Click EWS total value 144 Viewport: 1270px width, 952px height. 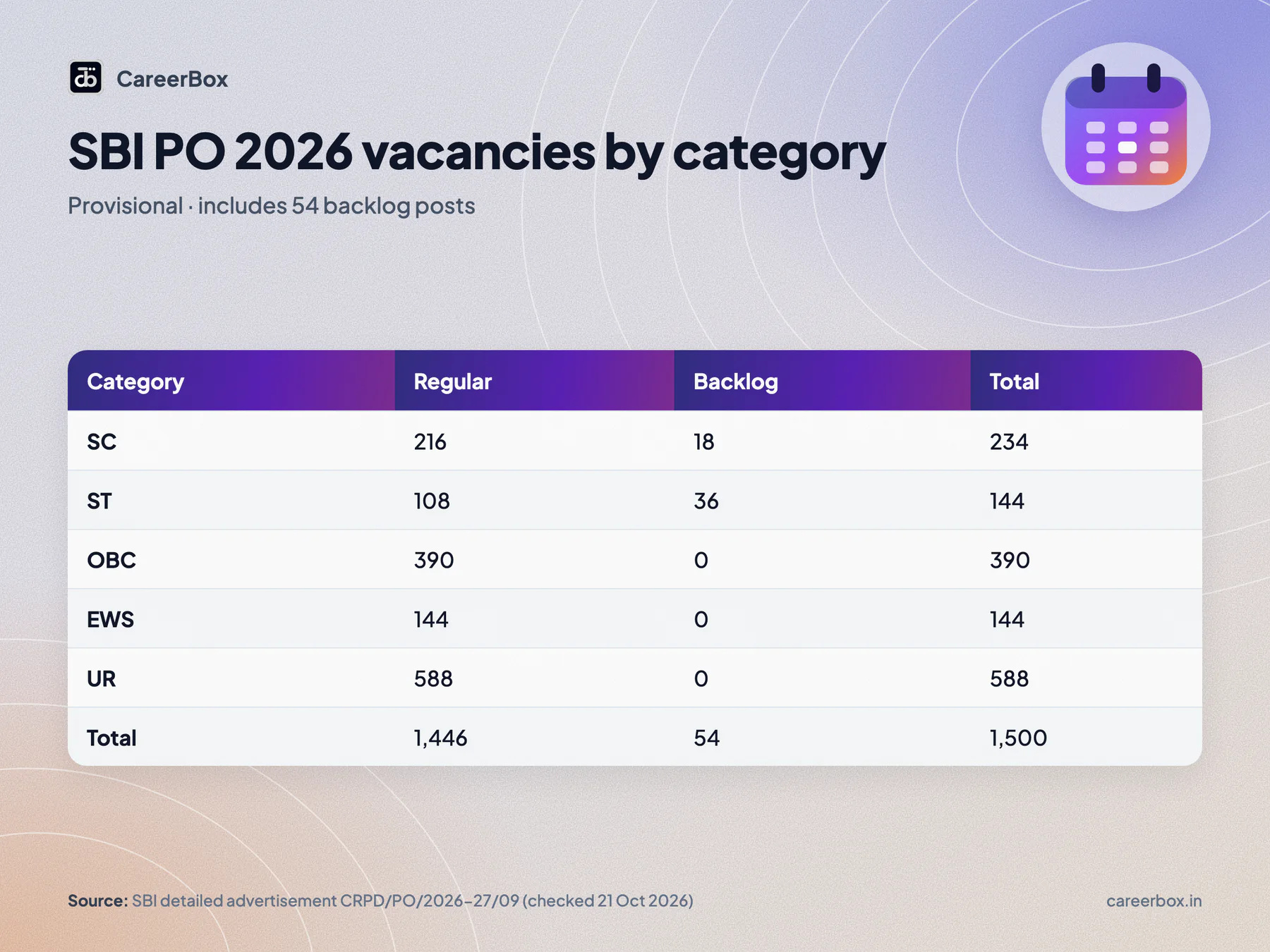tap(1007, 619)
